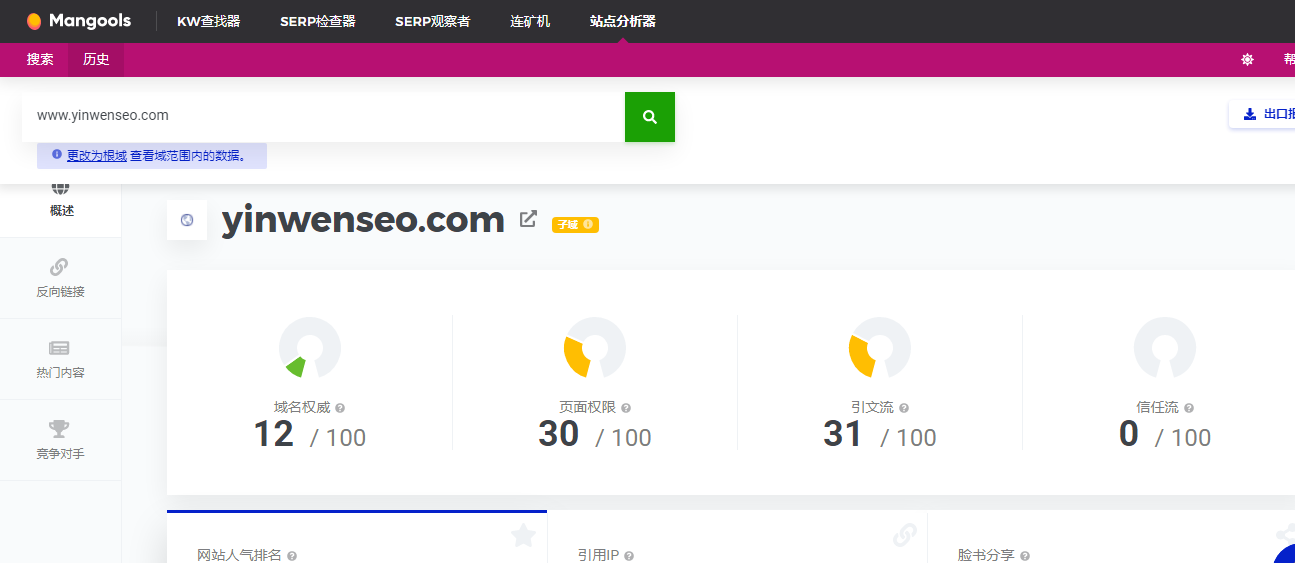This screenshot has width=1295, height=563.
Task: Open the KW查找器 tool
Action: [209, 21]
